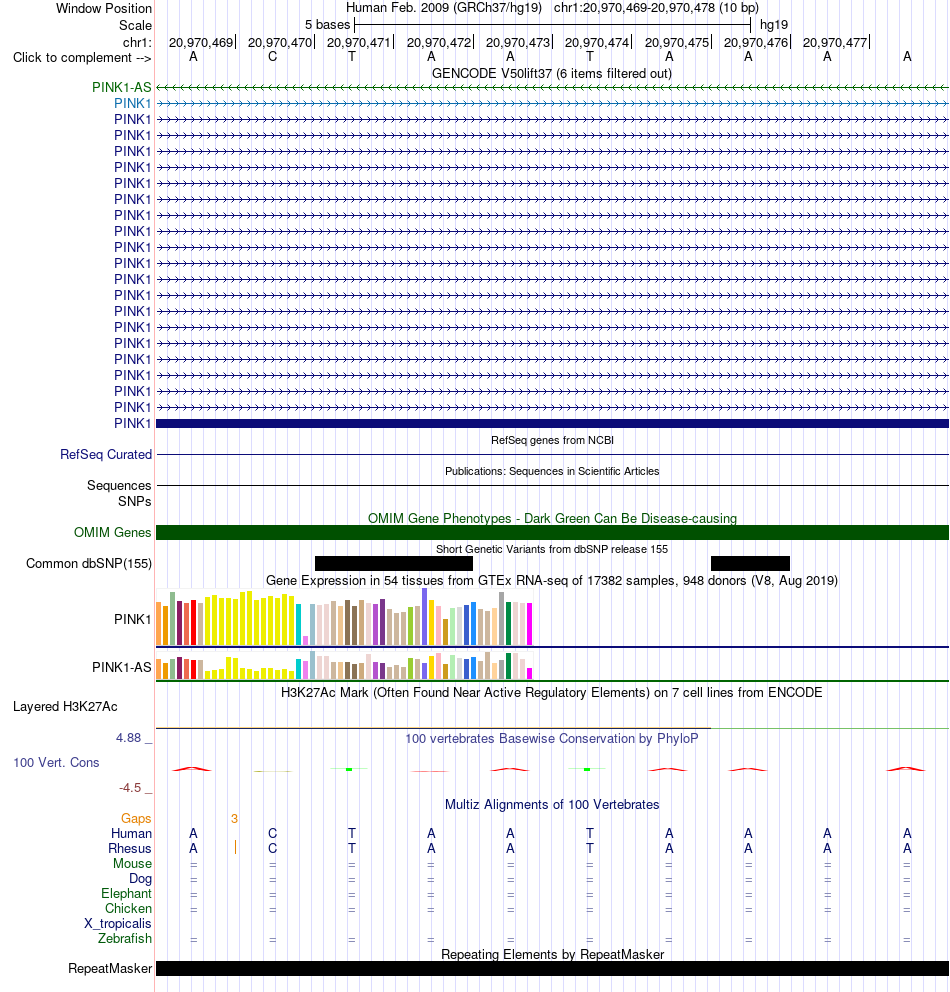Click '100 vertebrates Basewise Conservation by PhyloP' title
The image size is (950, 992).
[552, 738]
